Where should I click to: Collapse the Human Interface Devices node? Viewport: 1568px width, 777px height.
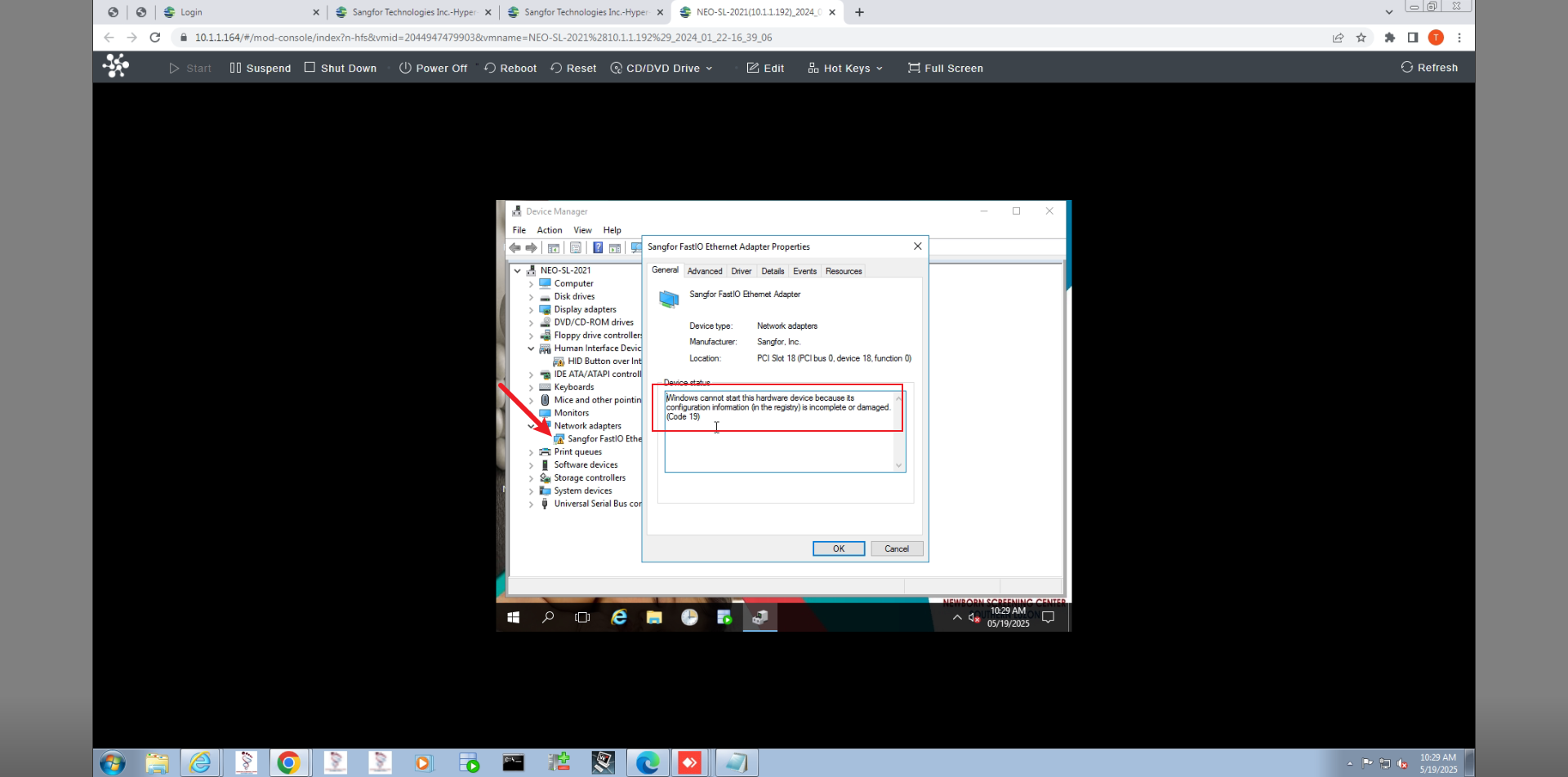coord(531,349)
